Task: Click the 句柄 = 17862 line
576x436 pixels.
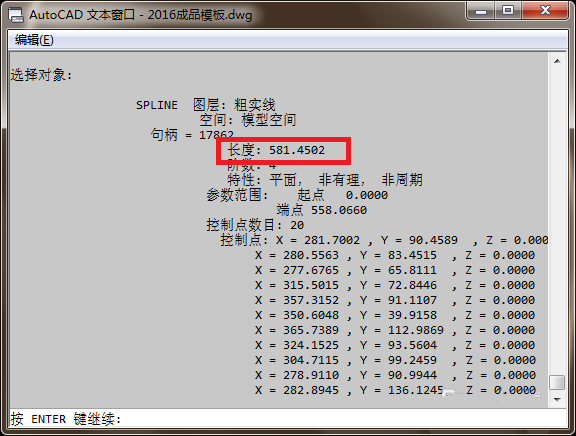Action: 192,135
